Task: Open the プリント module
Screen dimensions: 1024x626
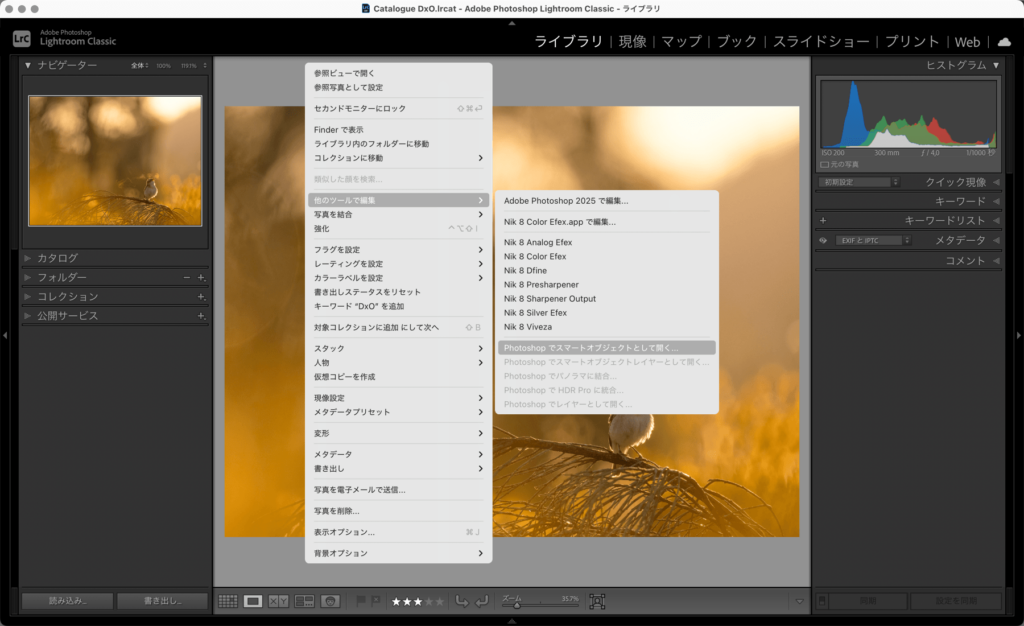Action: [x=912, y=42]
